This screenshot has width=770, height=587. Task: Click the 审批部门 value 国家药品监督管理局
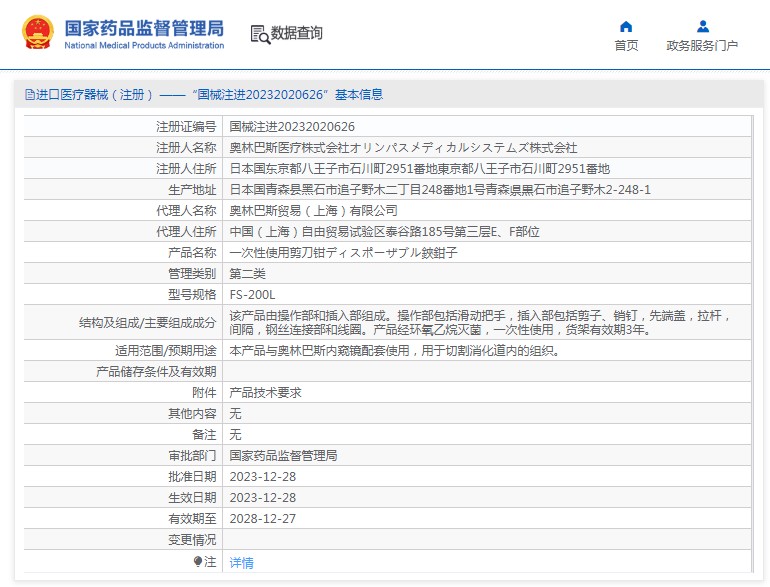click(x=283, y=456)
